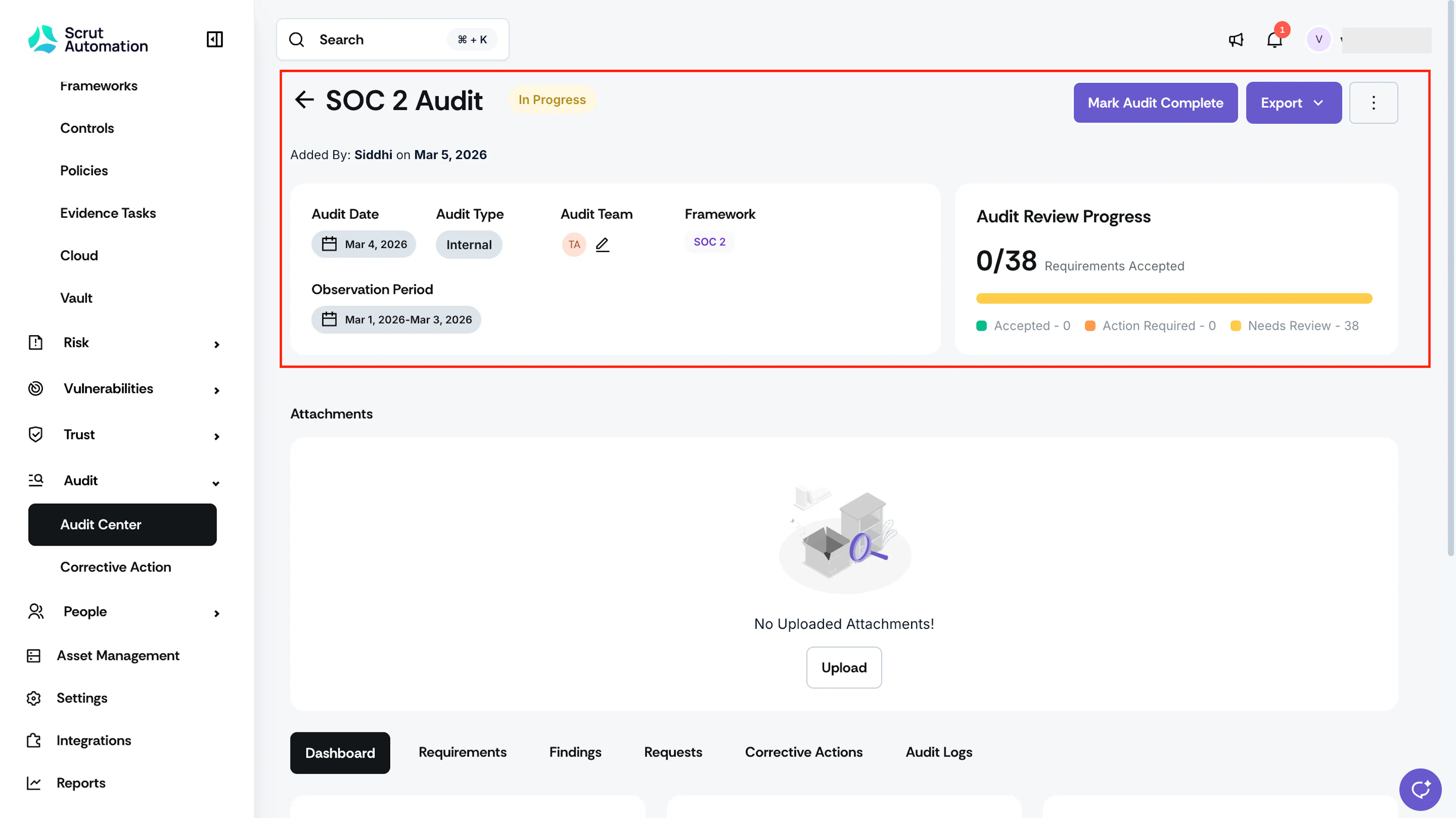This screenshot has height=818, width=1456.
Task: Expand the Vulnerabilities section chevron
Action: point(217,390)
